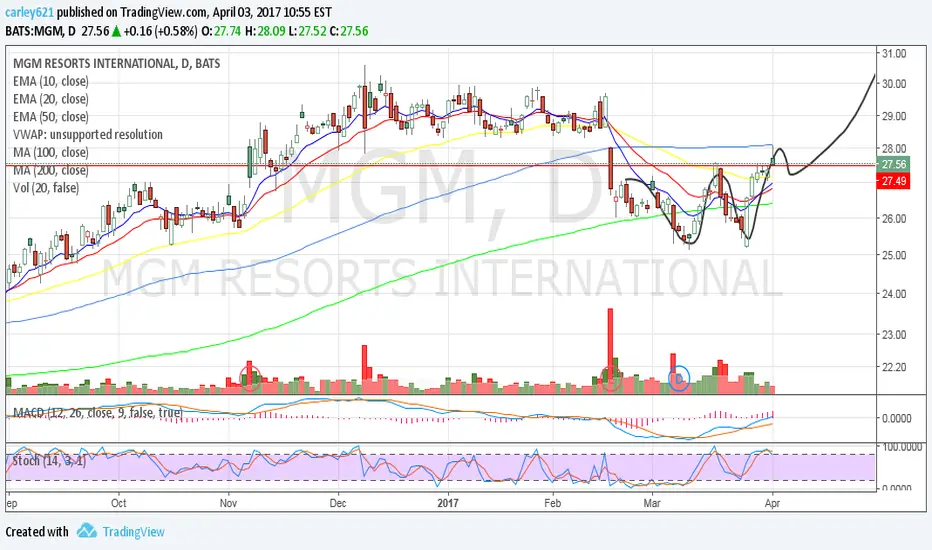Click the MACD 0.0000 axis value
The image size is (932, 550).
(897, 418)
